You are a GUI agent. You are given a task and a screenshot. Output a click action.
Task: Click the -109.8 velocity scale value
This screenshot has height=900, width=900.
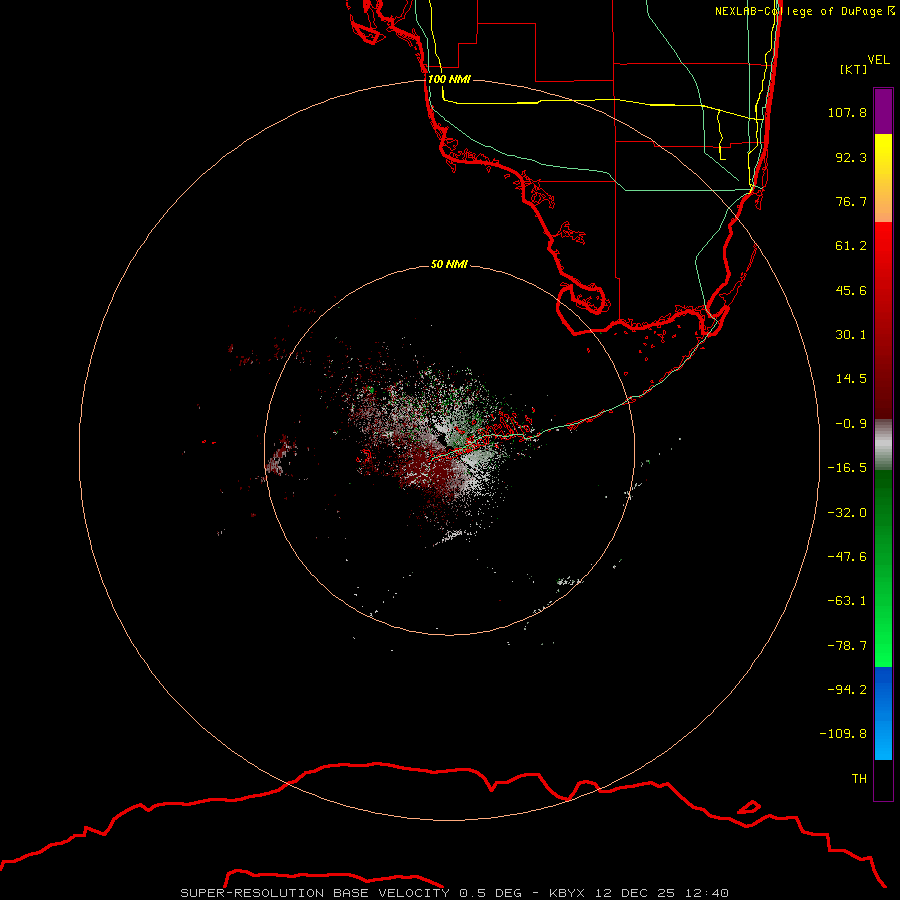[843, 734]
